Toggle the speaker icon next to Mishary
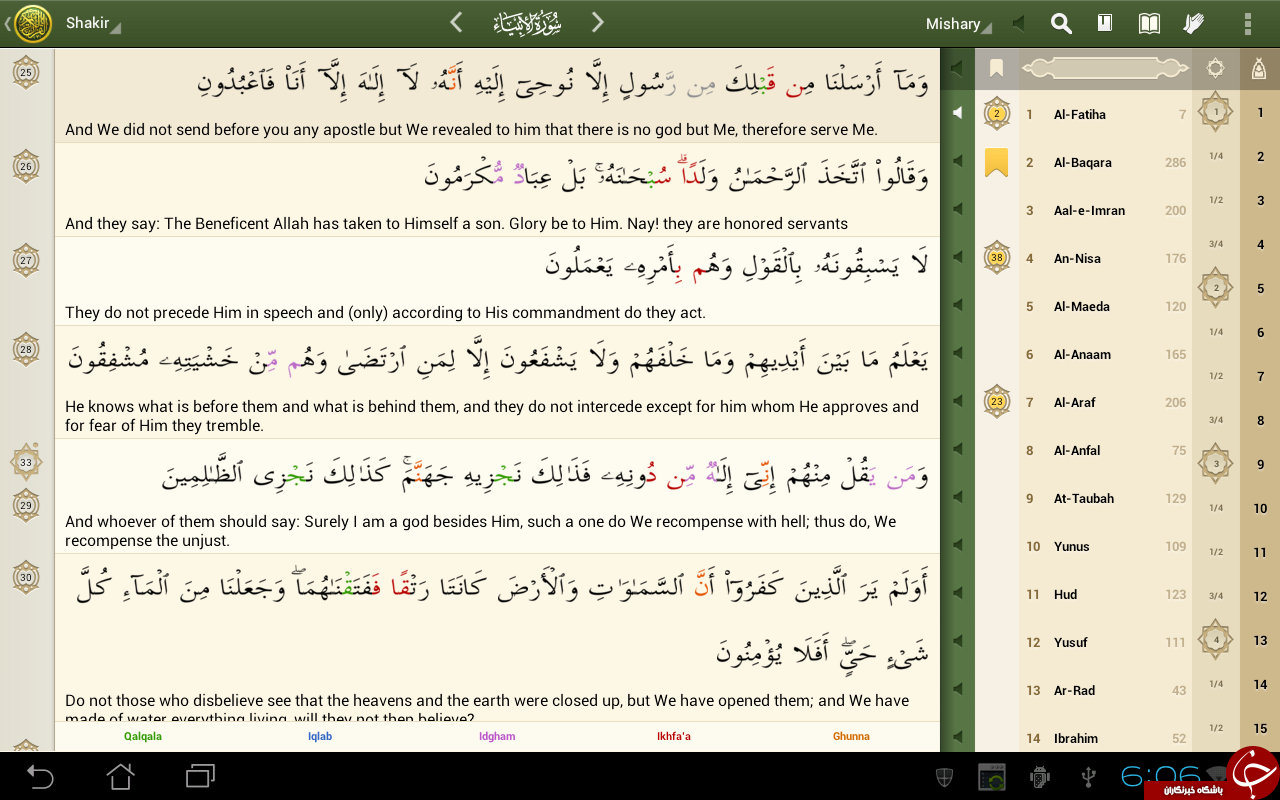Image resolution: width=1280 pixels, height=800 pixels. pyautogui.click(x=1018, y=24)
